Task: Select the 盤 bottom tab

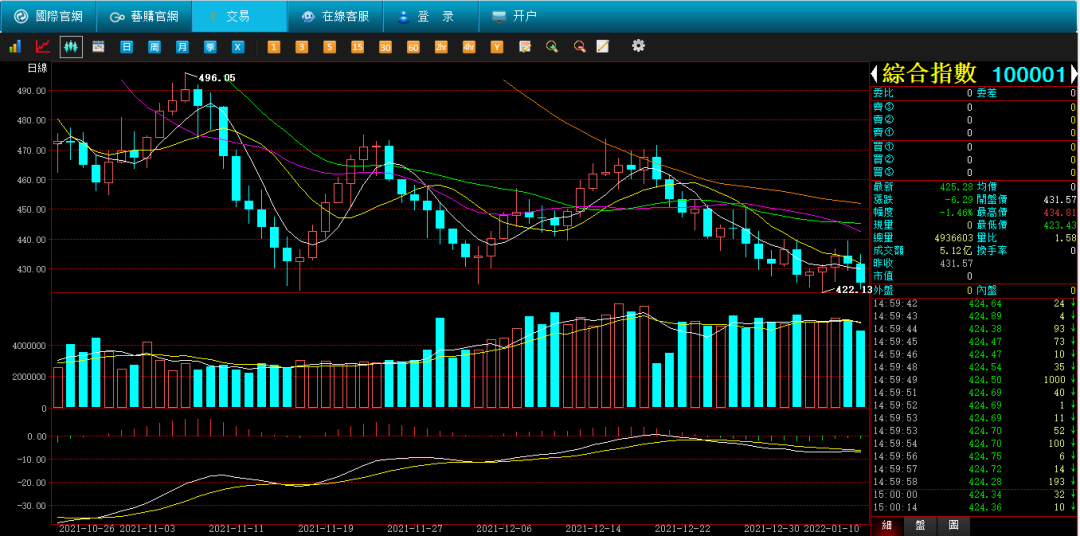Action: click(920, 525)
